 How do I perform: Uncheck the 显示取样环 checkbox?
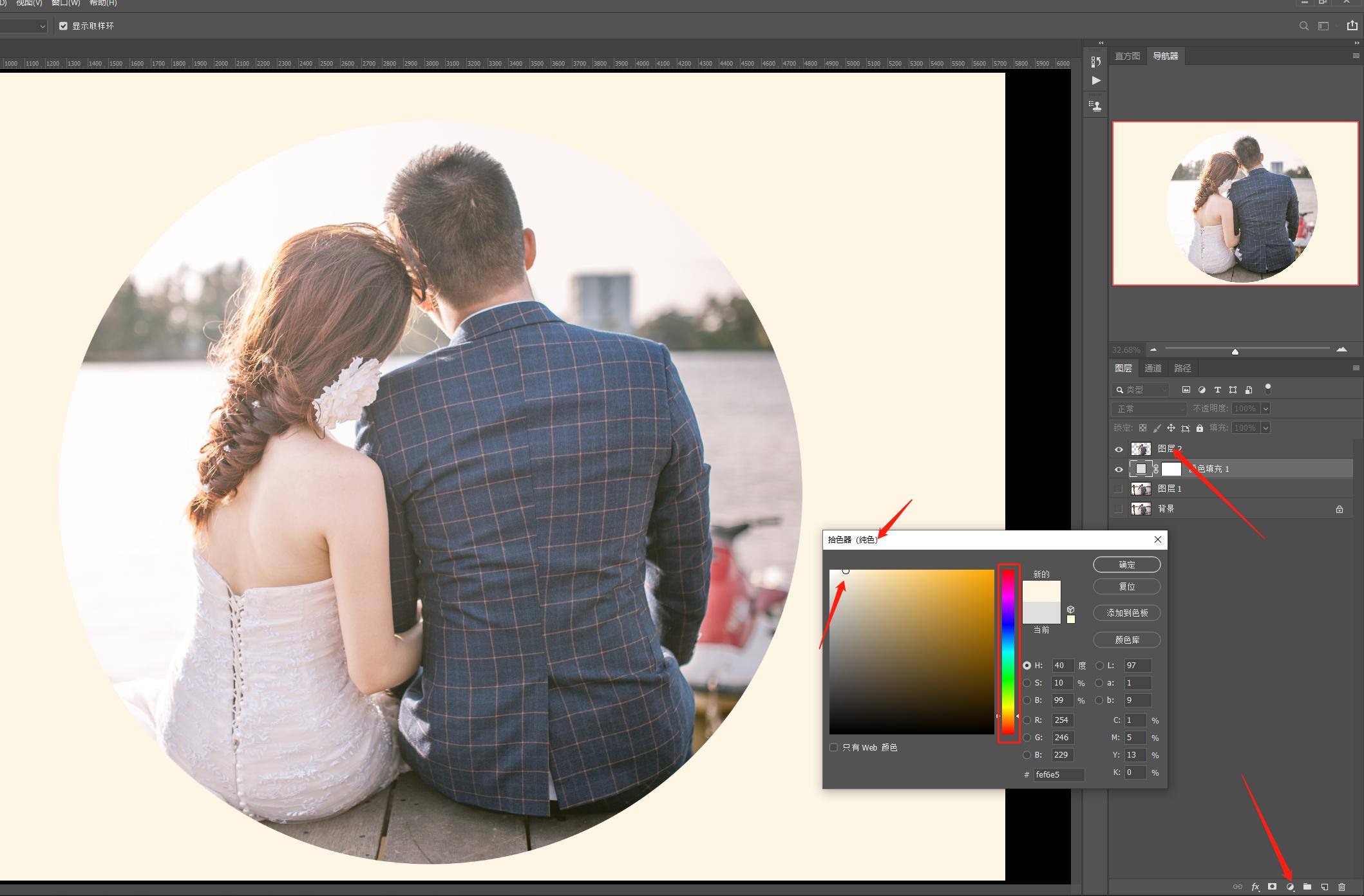pyautogui.click(x=63, y=26)
